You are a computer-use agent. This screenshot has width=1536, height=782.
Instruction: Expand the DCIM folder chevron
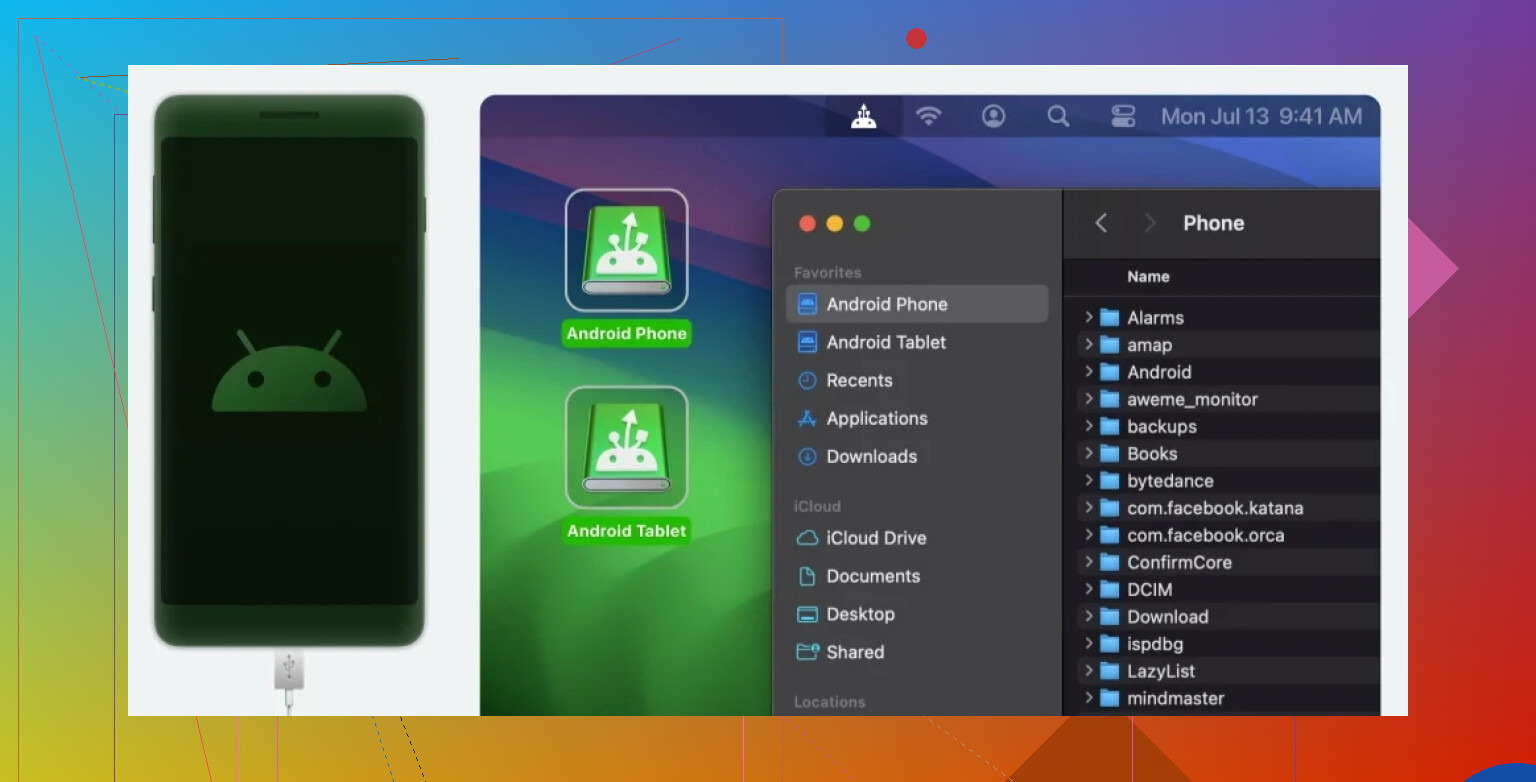click(x=1088, y=589)
